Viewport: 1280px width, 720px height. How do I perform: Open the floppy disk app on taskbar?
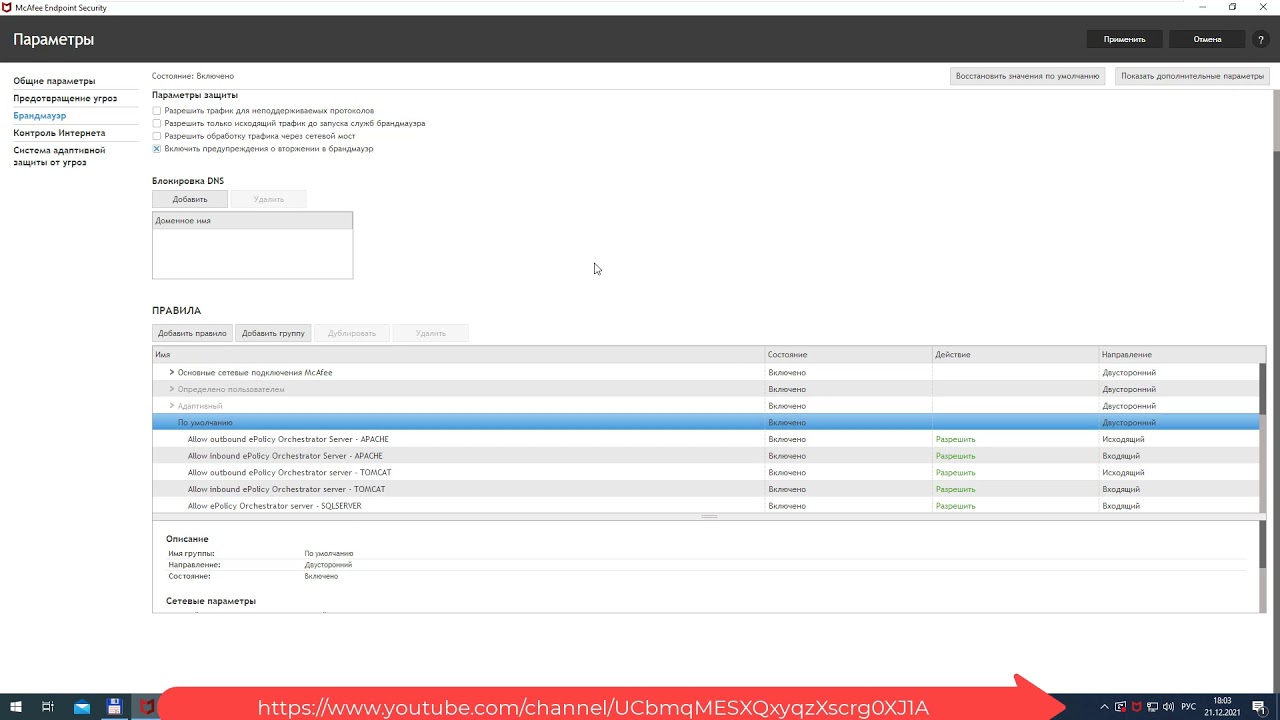pyautogui.click(x=114, y=707)
